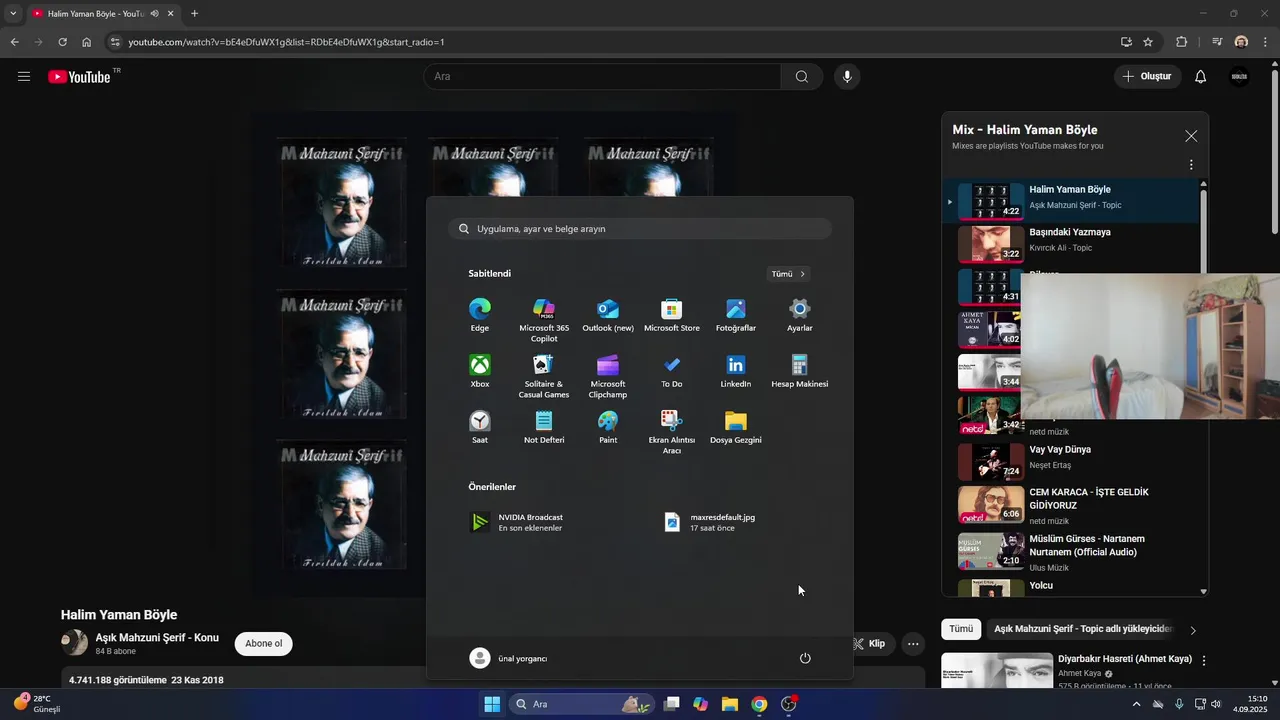
Task: Click the Windows Start button on taskbar
Action: tap(492, 704)
